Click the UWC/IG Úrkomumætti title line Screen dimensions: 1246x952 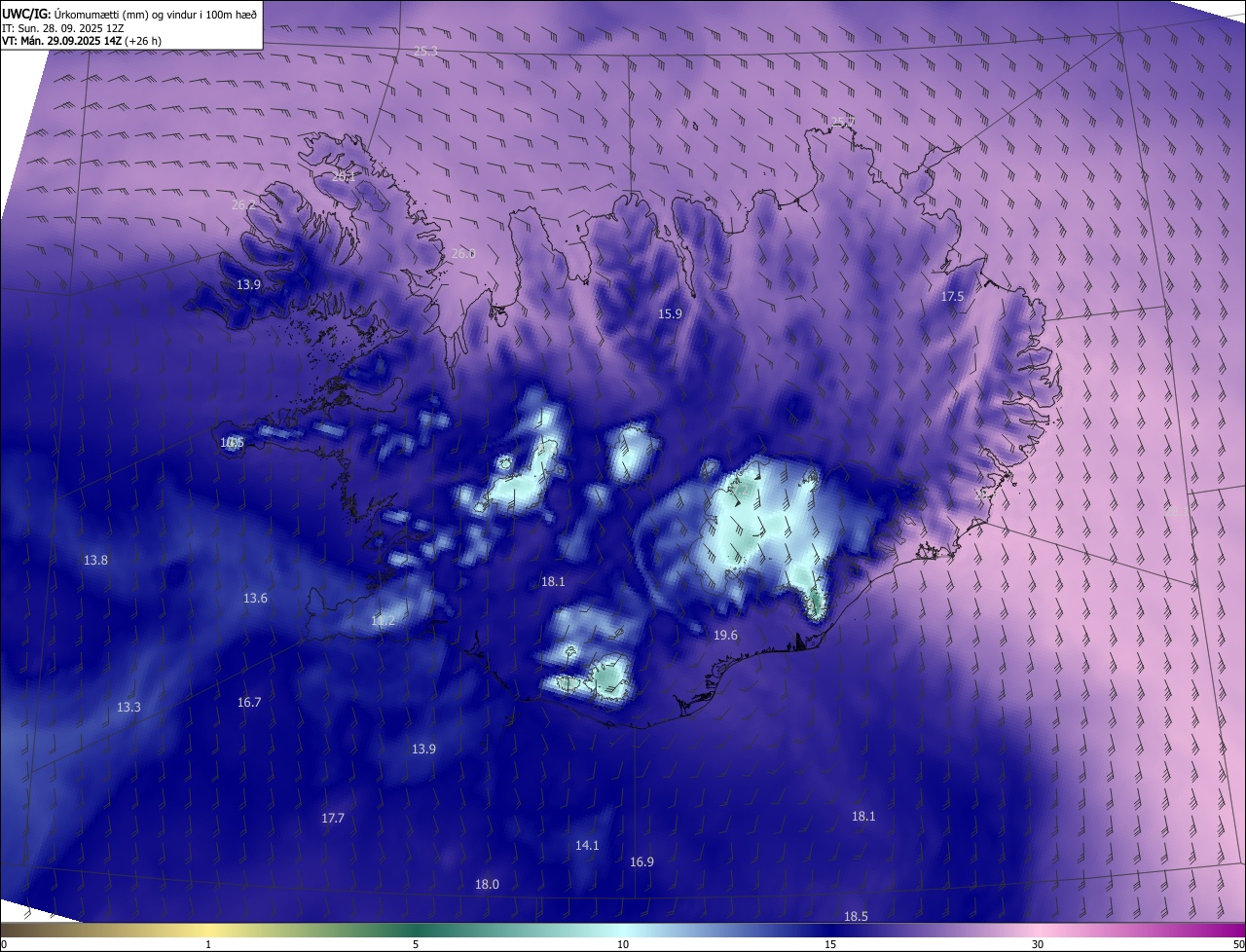129,13
